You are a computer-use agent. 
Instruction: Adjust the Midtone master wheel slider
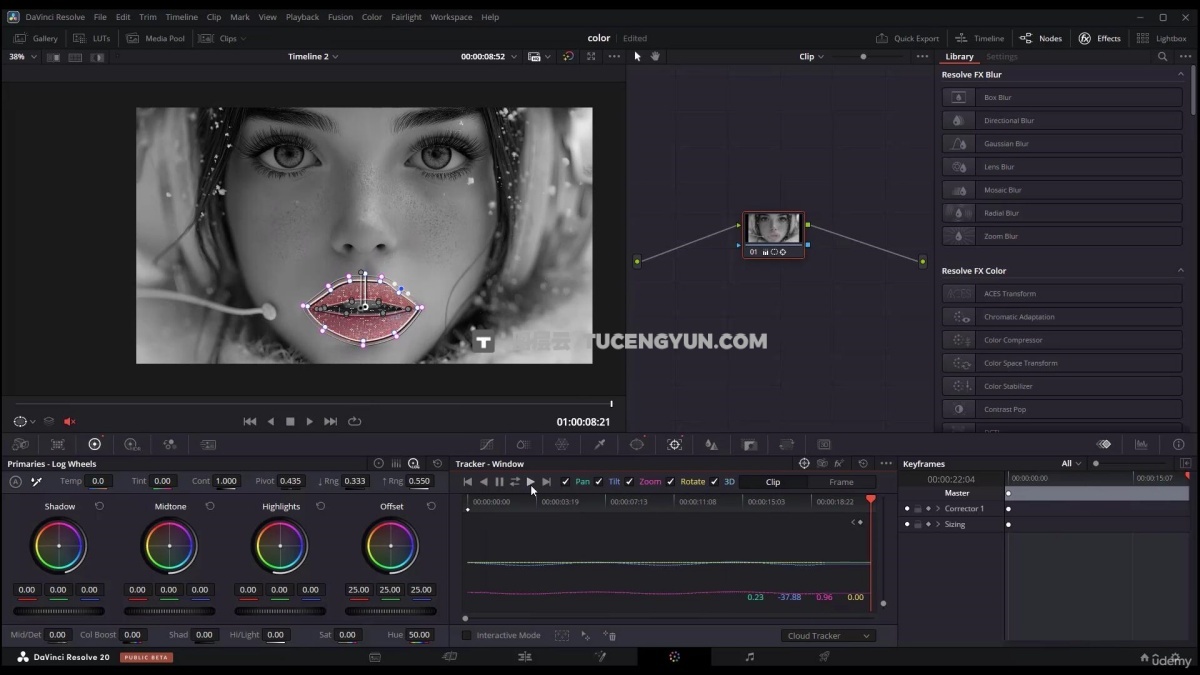169,611
